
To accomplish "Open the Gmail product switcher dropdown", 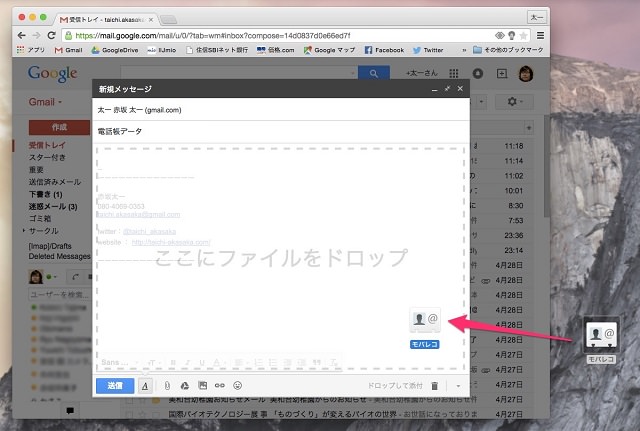I will pyautogui.click(x=45, y=102).
